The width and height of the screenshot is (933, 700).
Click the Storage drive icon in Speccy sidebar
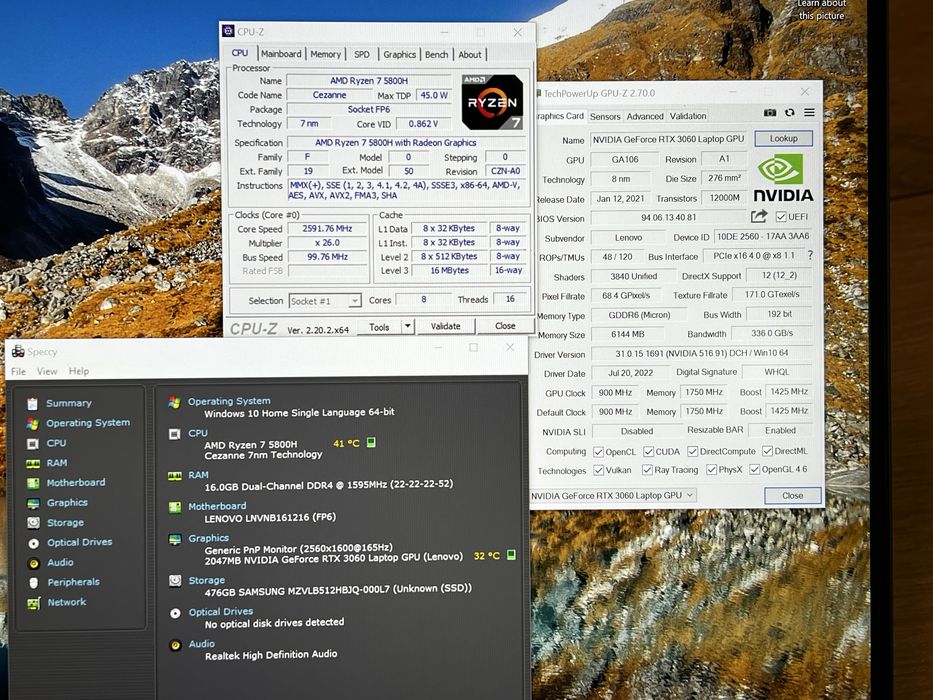(33, 523)
